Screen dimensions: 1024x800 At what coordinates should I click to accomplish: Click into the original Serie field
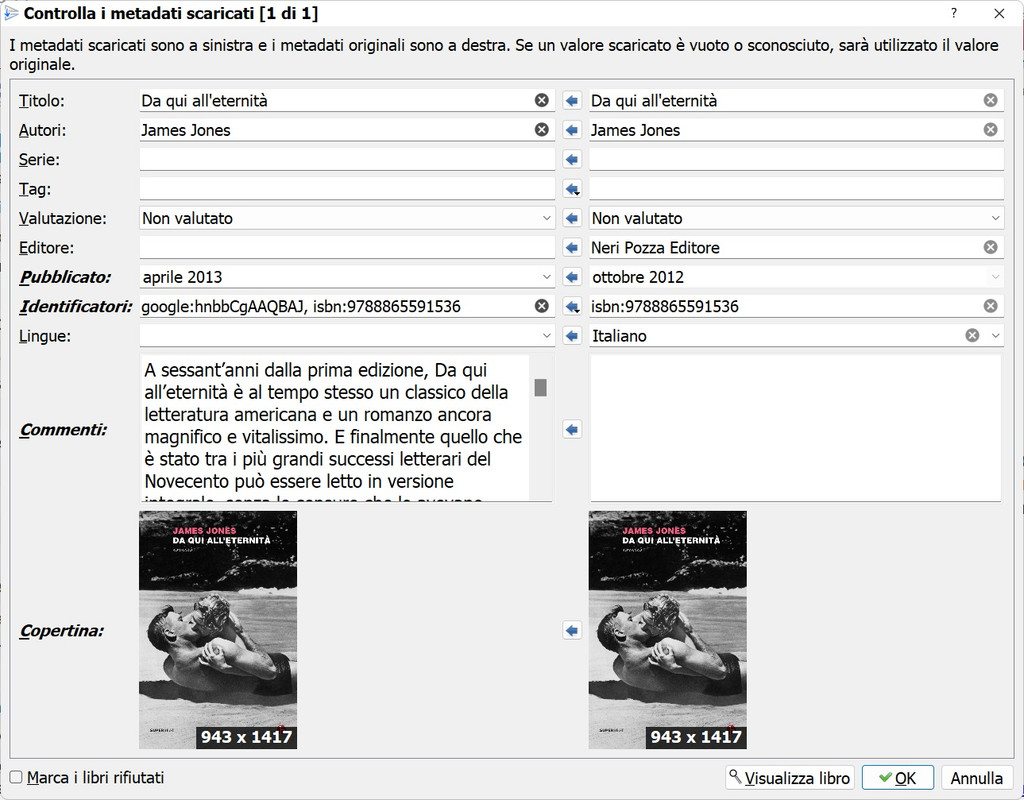click(x=796, y=159)
